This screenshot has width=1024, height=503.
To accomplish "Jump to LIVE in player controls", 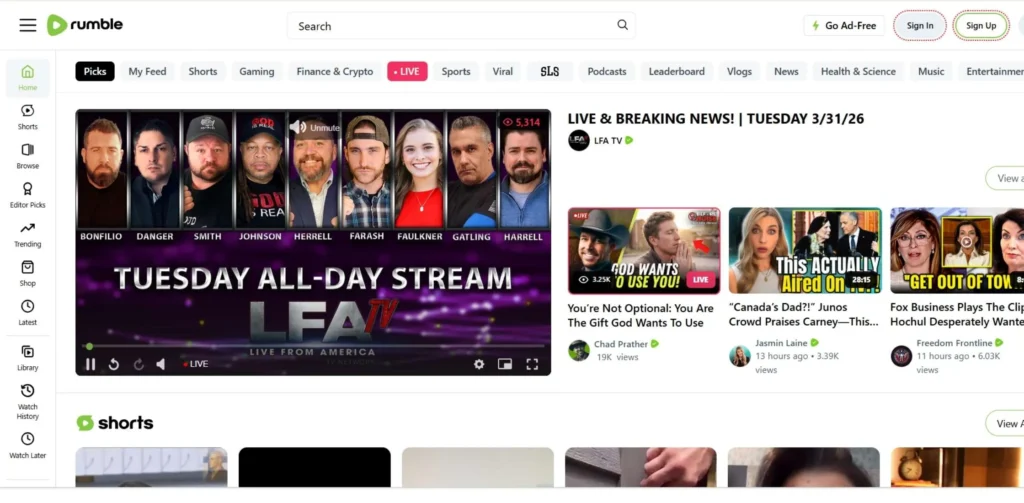I will pyautogui.click(x=195, y=364).
